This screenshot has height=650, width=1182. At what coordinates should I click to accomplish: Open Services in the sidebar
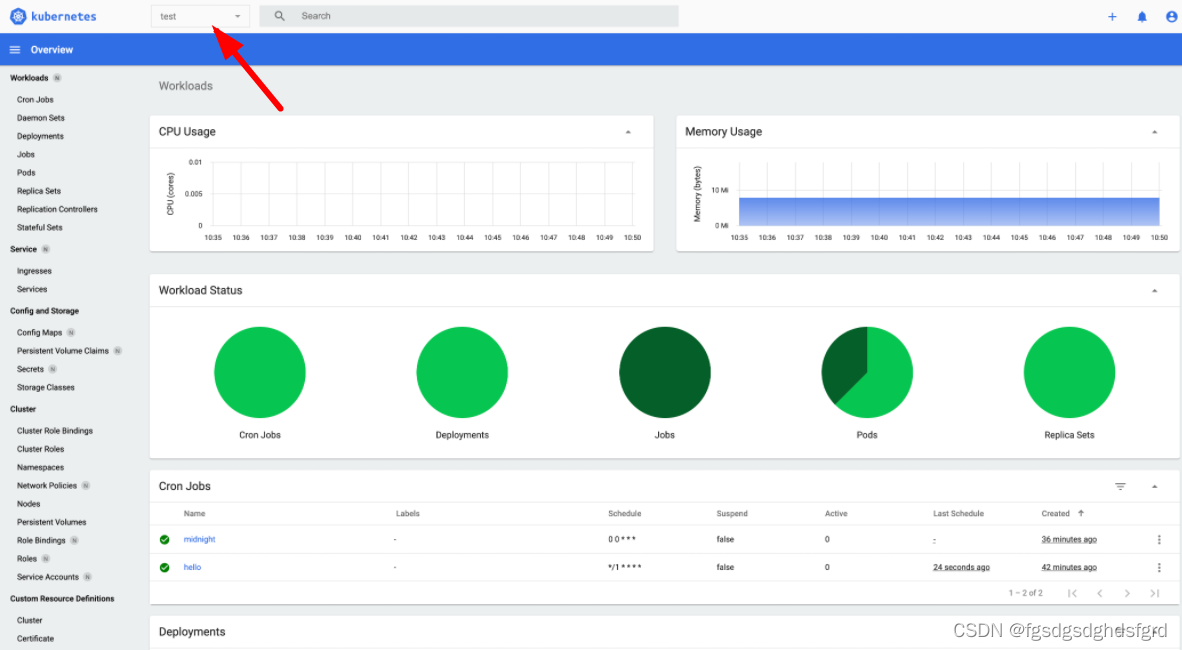32,289
